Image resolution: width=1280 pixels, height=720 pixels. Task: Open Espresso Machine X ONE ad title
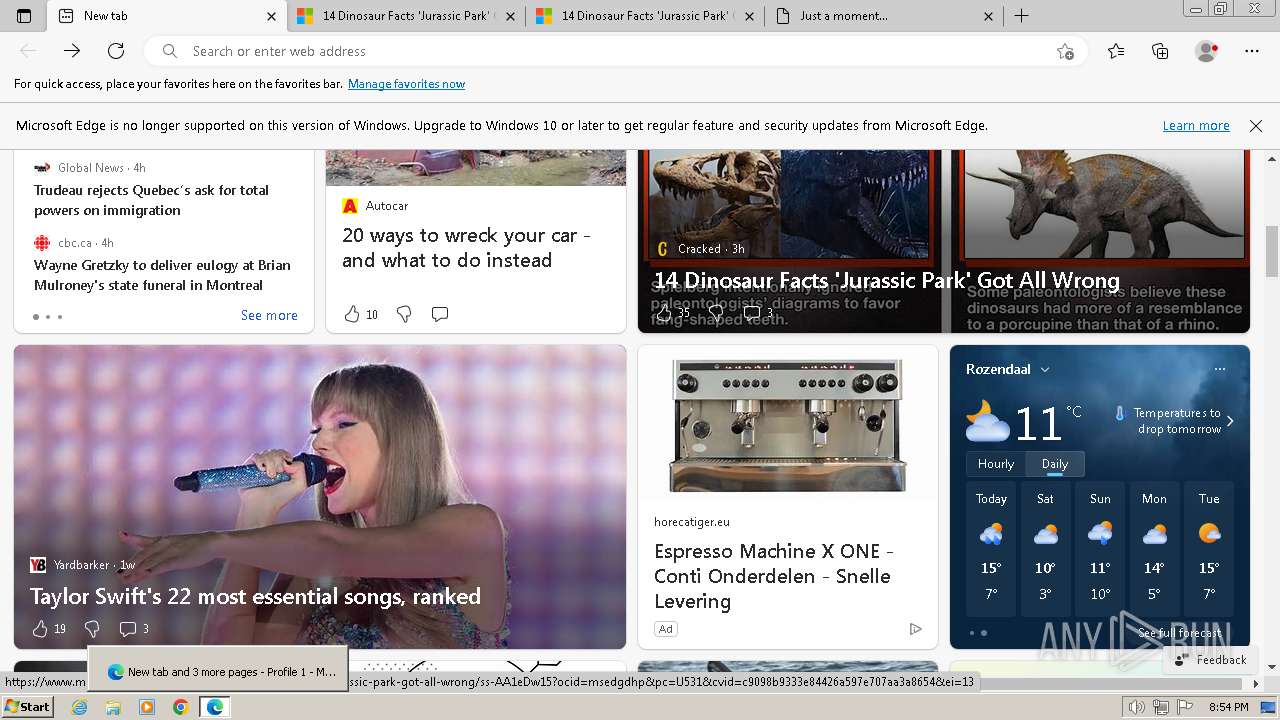(x=773, y=576)
